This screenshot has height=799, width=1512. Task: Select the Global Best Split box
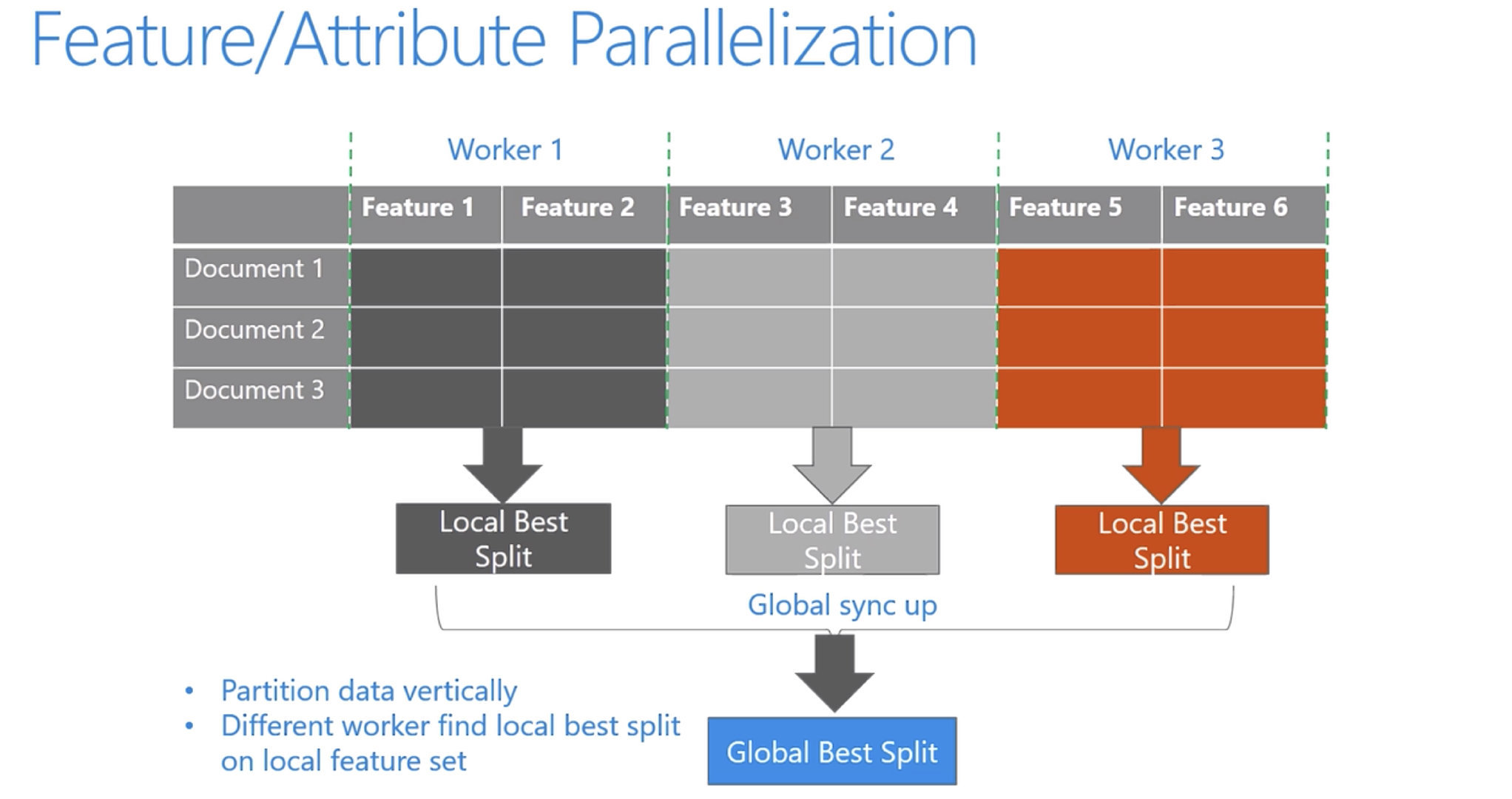coord(831,752)
